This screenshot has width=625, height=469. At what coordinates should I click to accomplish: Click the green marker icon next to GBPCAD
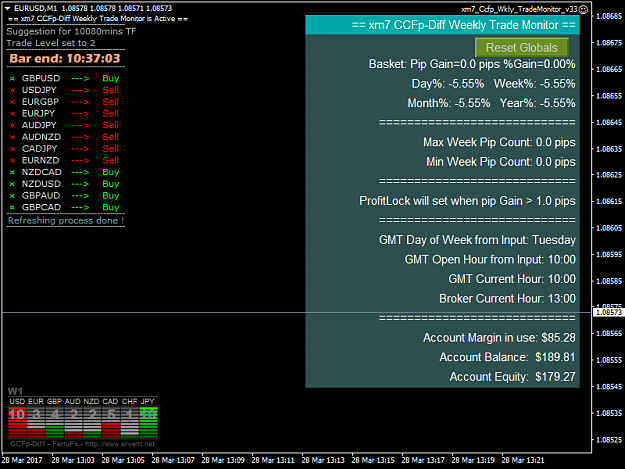coord(12,208)
